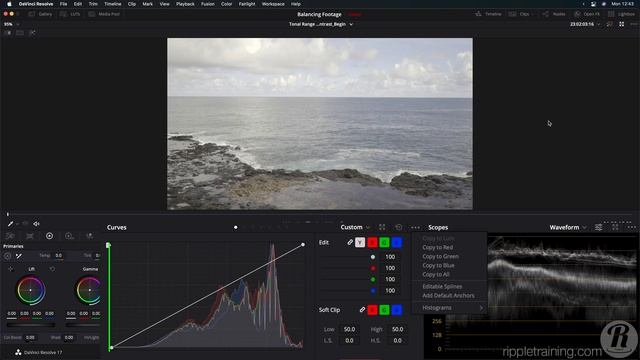640x360 pixels.
Task: Select the Blue Edit curve channel
Action: [397, 242]
